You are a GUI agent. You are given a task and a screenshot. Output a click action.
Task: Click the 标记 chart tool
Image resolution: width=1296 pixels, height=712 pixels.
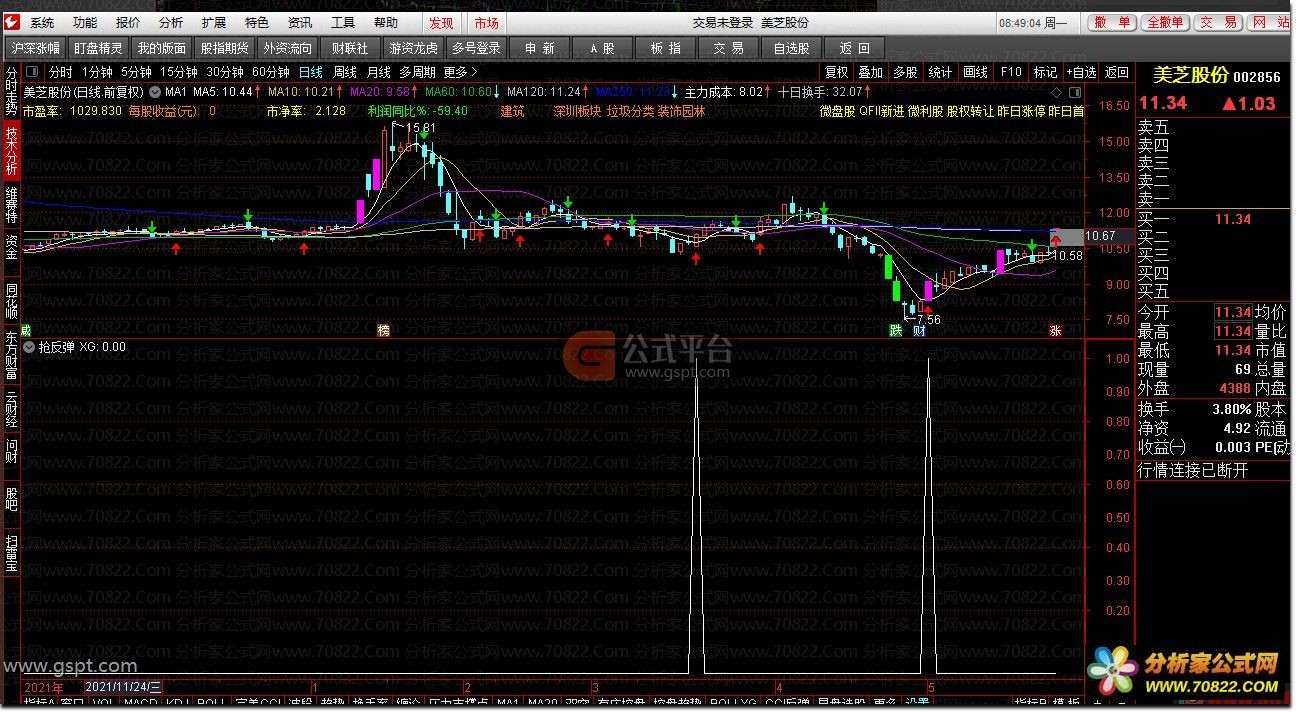pyautogui.click(x=1046, y=72)
